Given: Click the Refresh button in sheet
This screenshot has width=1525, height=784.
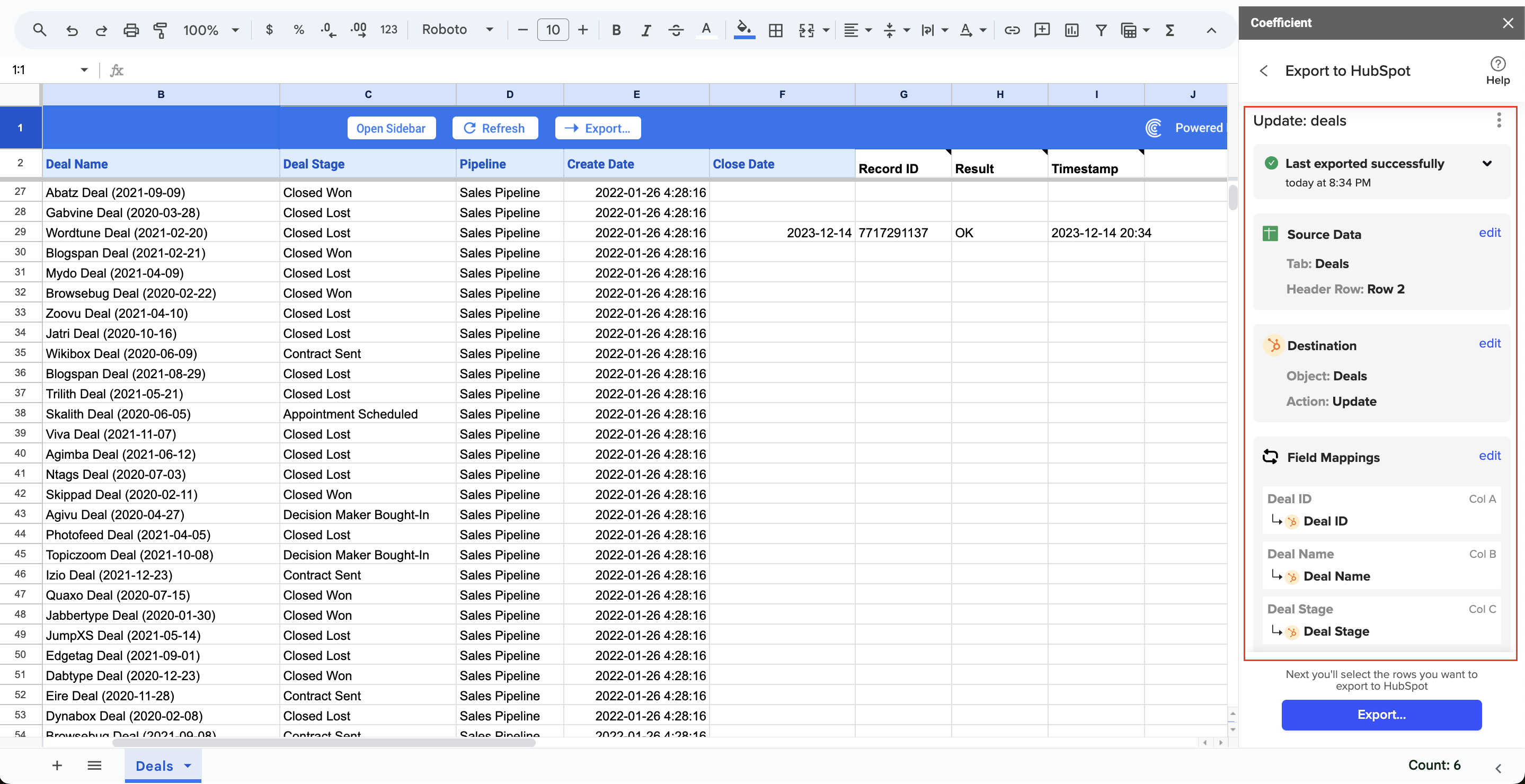Looking at the screenshot, I should tap(495, 128).
